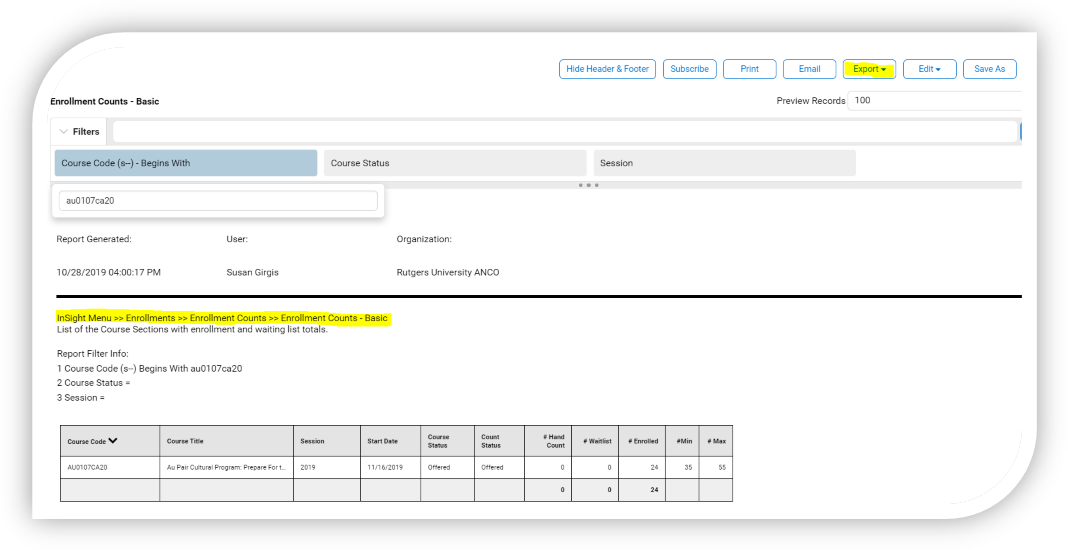Open the Export dropdown menu

click(869, 69)
